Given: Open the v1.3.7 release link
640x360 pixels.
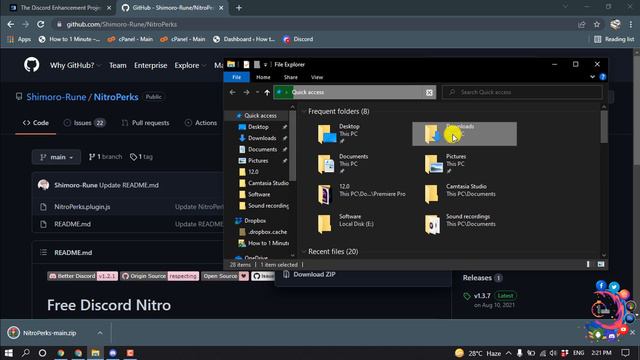Looking at the screenshot, I should click(x=482, y=296).
